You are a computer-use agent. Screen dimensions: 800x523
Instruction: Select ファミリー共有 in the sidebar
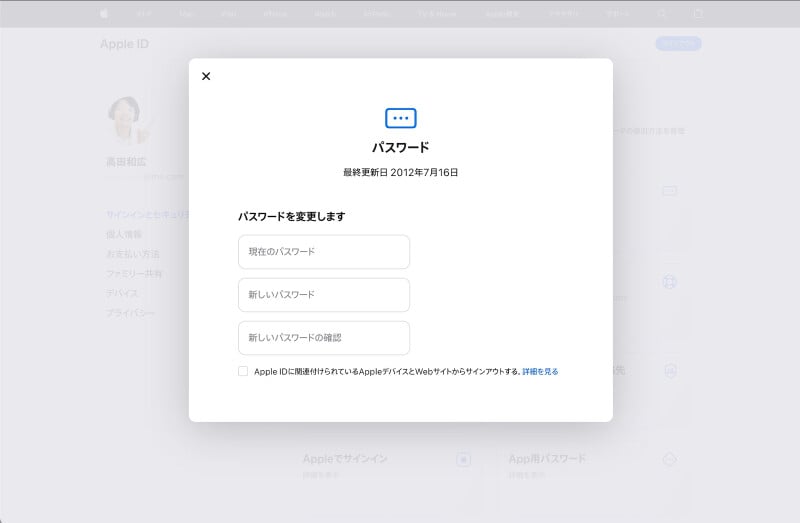[134, 273]
